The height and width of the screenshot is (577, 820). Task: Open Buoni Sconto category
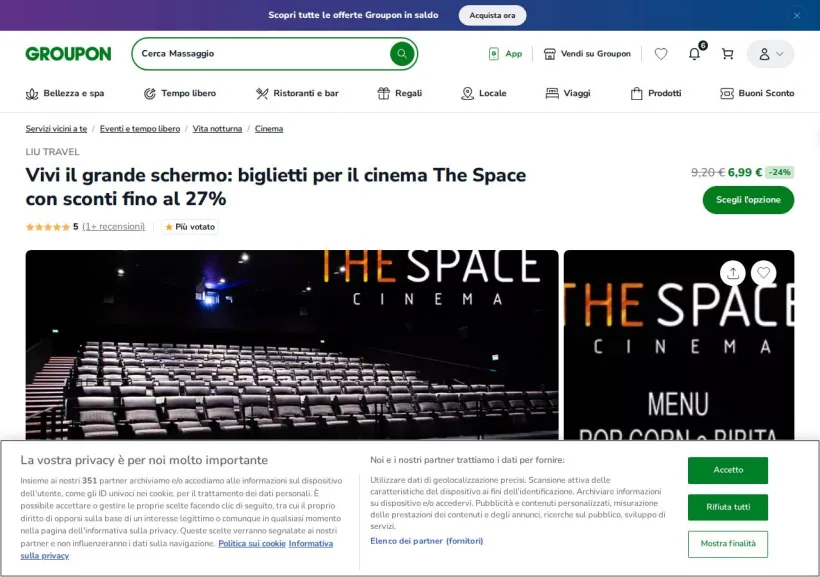coord(757,93)
